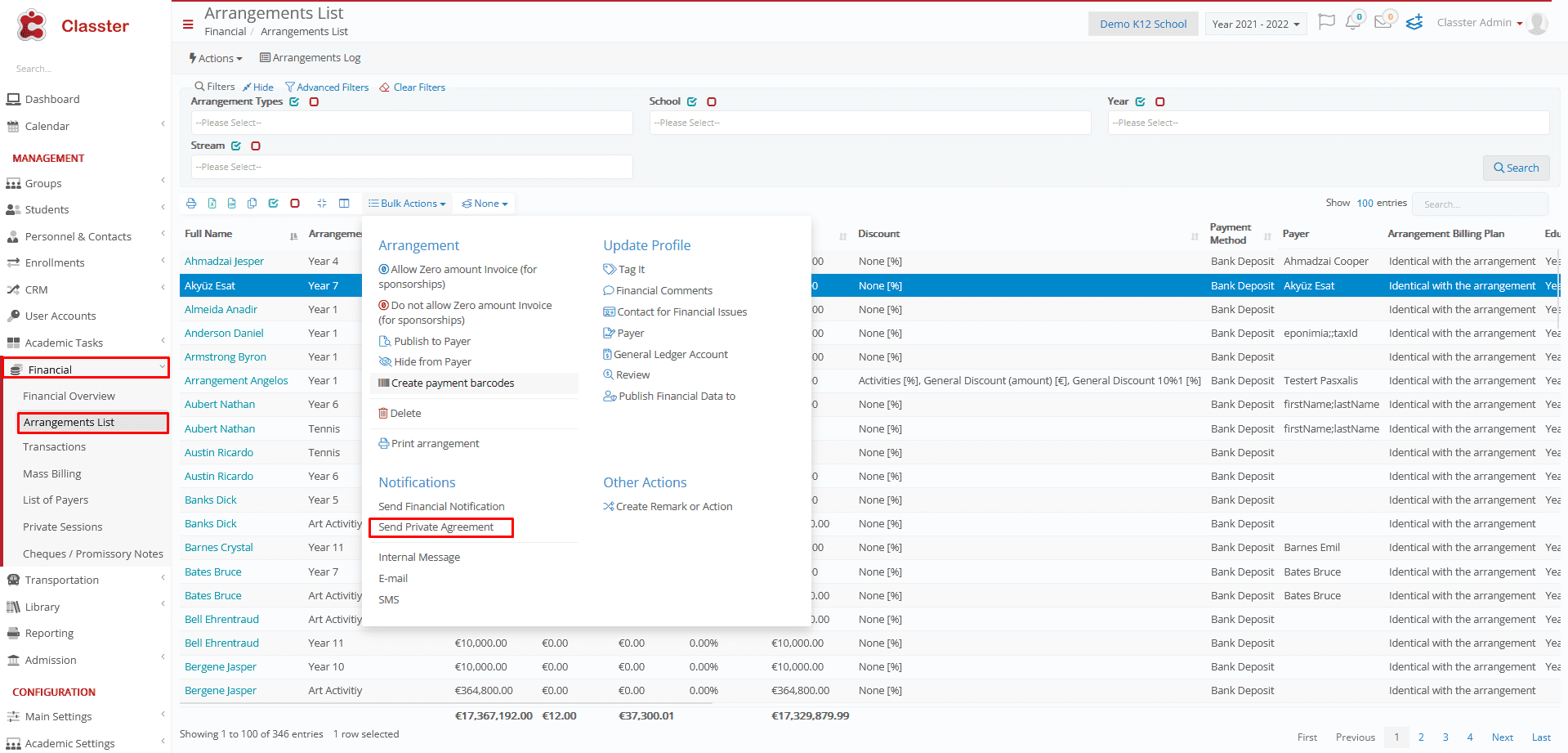The height and width of the screenshot is (753, 1568).
Task: Choose General Ledger Account entry
Action: tap(665, 354)
